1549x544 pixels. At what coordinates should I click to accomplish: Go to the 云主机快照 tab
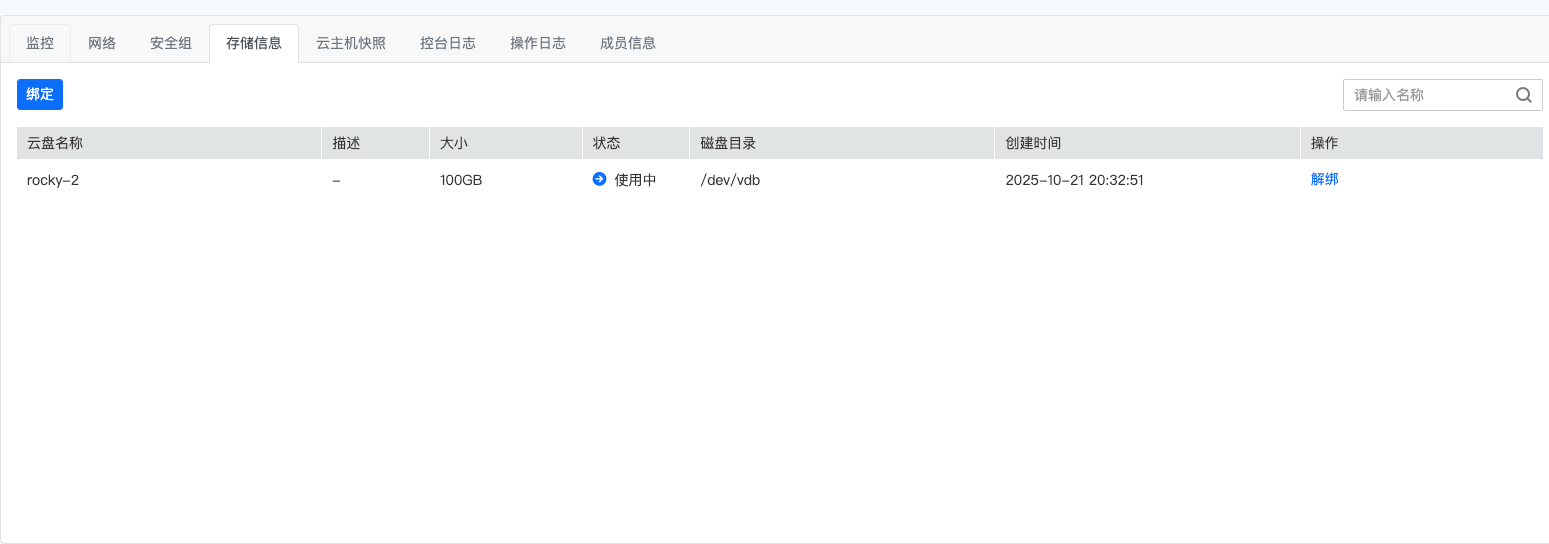[x=351, y=43]
